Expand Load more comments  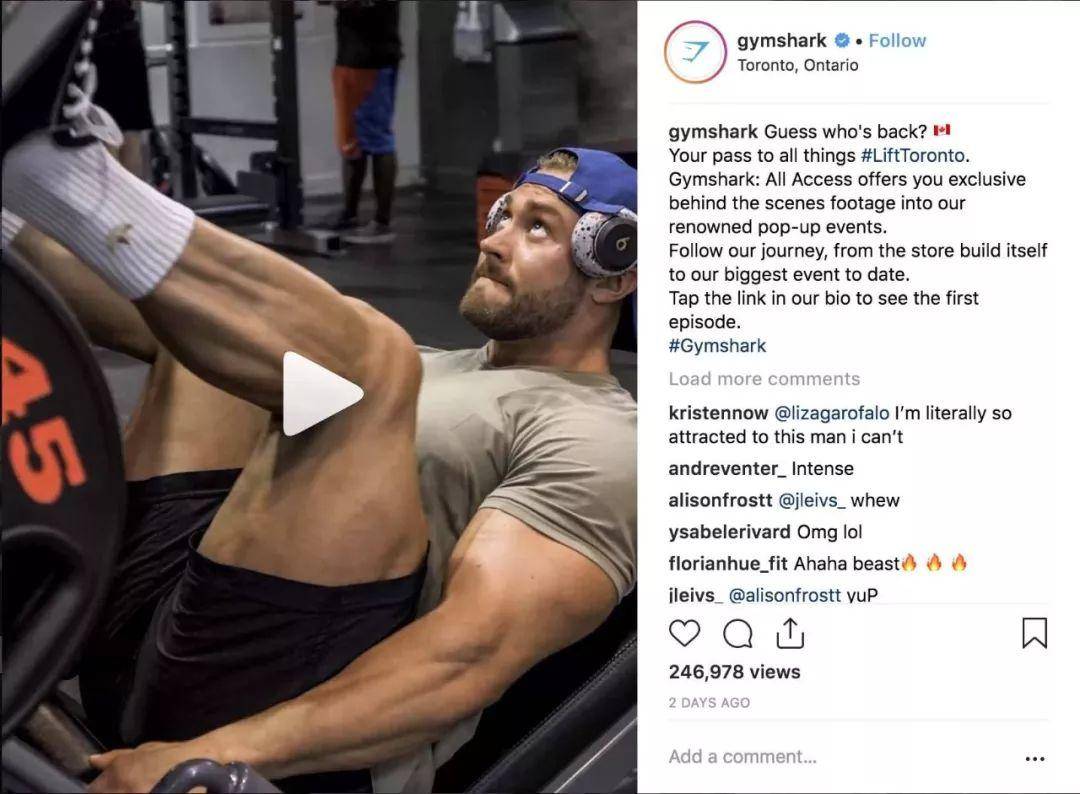(x=764, y=379)
